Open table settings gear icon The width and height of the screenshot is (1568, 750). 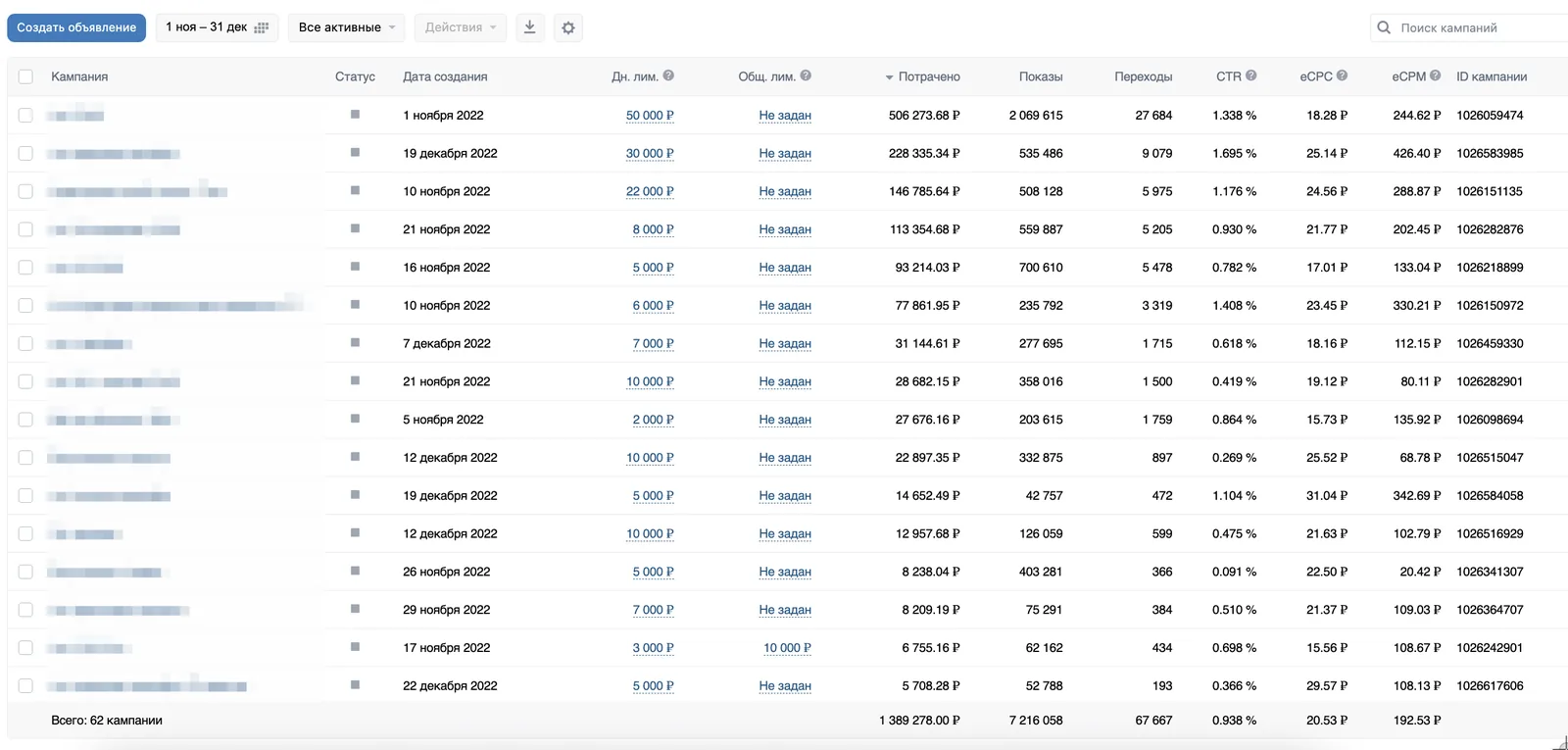point(568,27)
